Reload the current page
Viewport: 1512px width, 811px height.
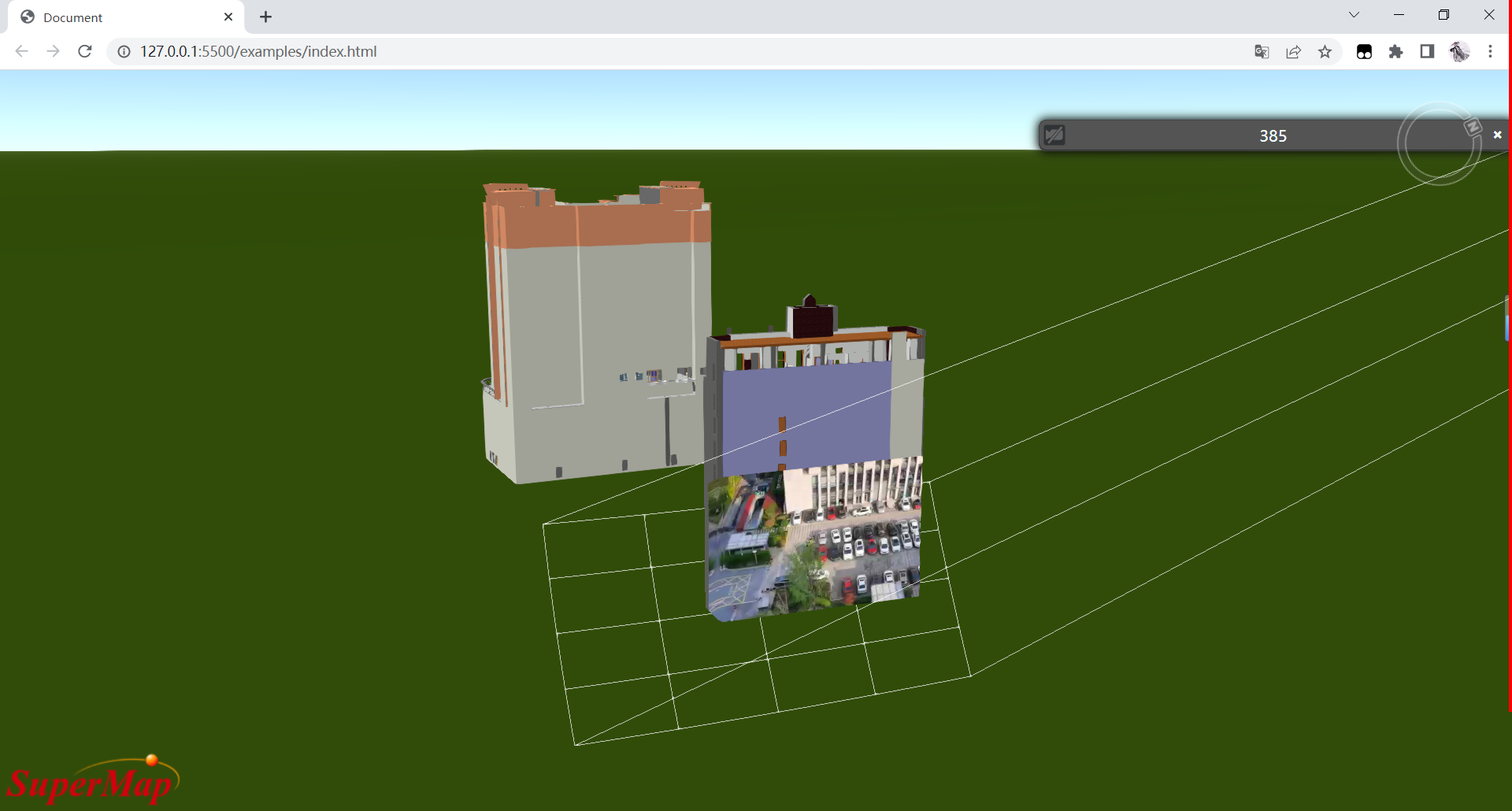[x=85, y=51]
